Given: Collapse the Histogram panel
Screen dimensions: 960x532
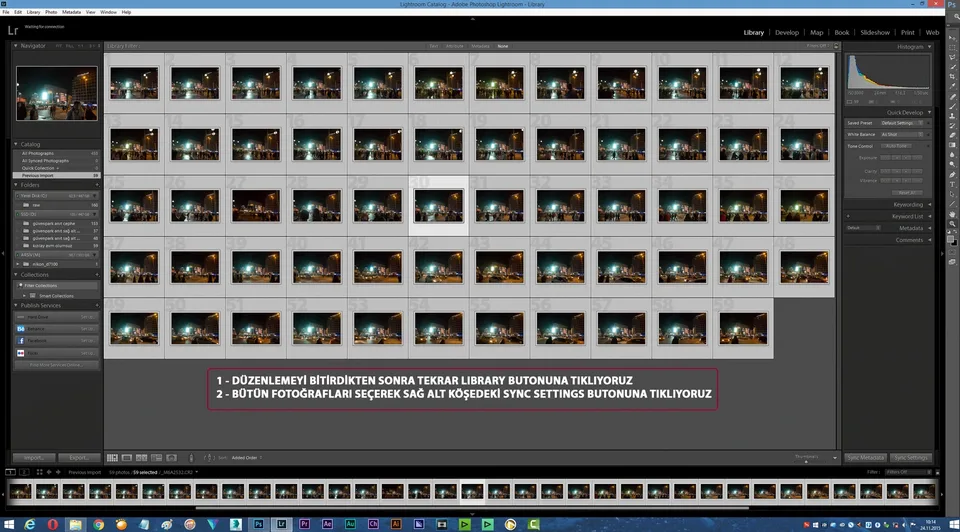Looking at the screenshot, I should coord(929,47).
